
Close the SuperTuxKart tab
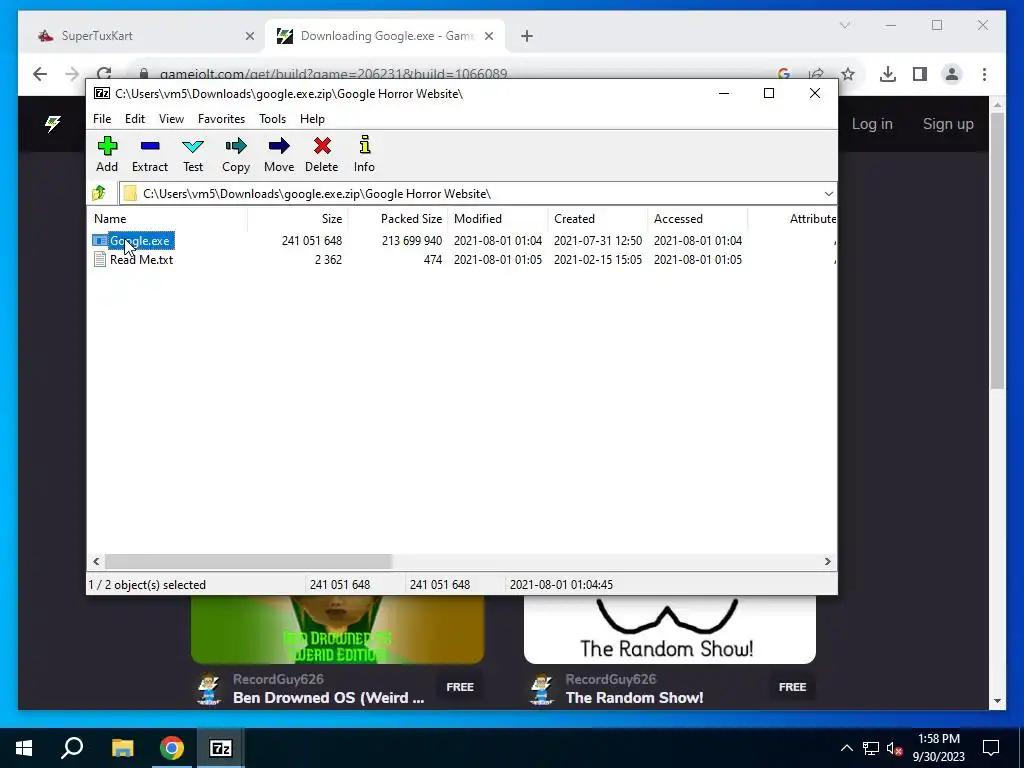pos(249,36)
